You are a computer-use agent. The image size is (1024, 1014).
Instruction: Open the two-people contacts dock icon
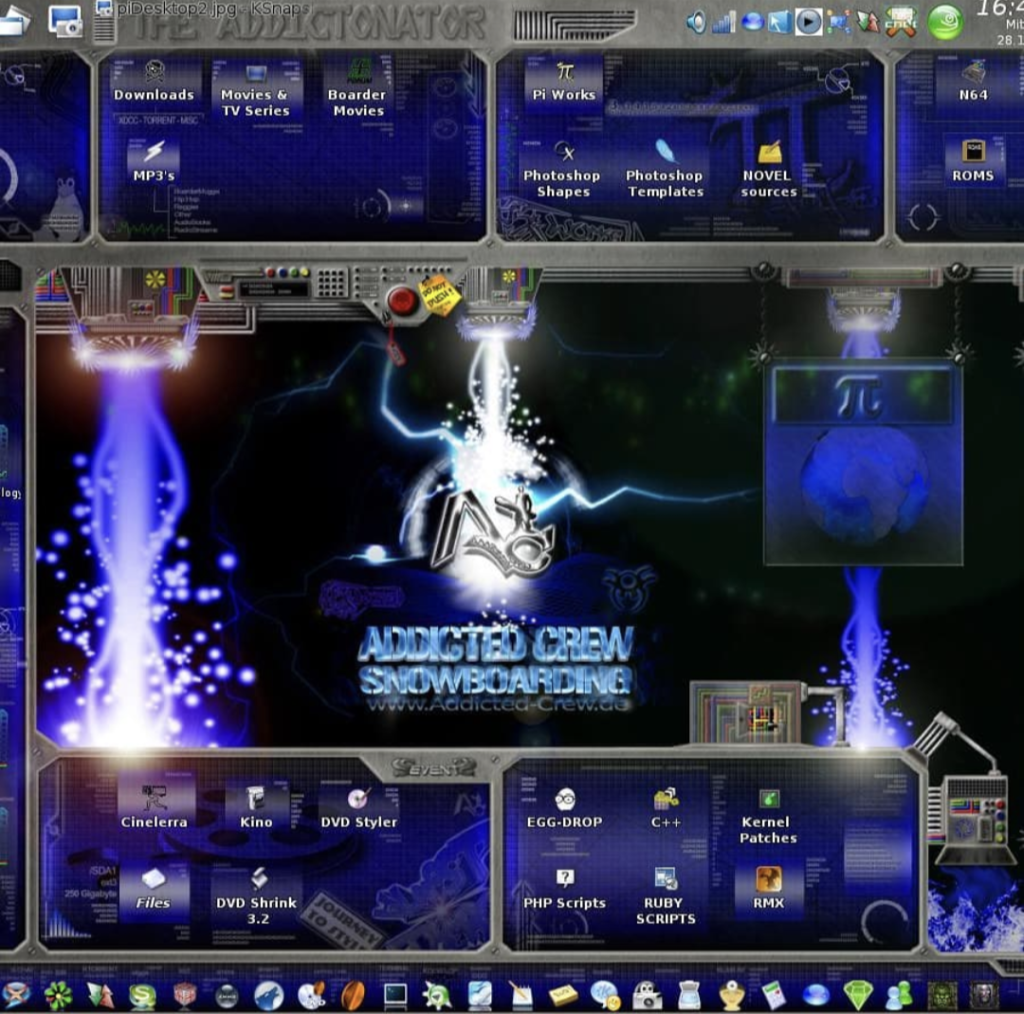pyautogui.click(x=899, y=996)
